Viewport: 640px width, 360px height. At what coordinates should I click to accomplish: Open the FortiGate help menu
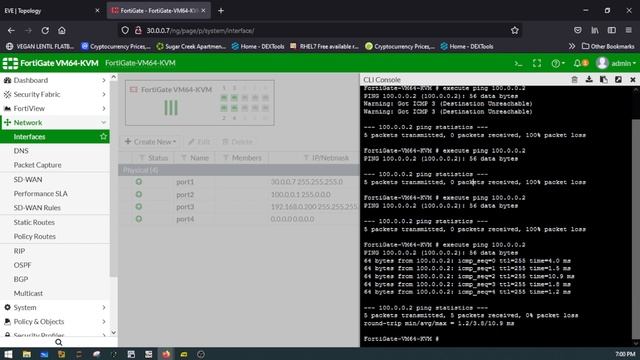click(558, 63)
